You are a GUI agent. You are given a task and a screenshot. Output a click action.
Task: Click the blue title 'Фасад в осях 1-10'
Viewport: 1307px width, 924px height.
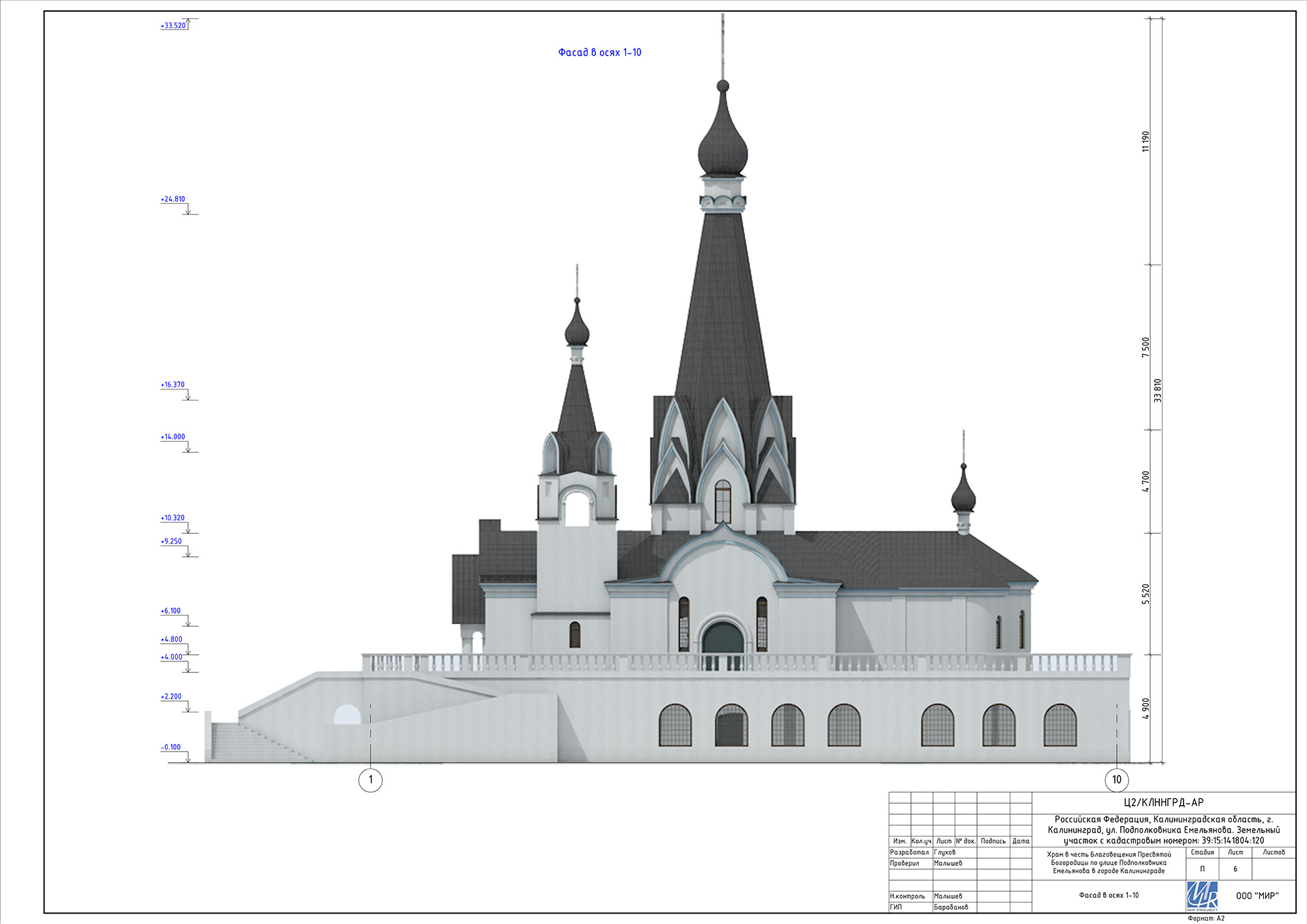tap(599, 52)
